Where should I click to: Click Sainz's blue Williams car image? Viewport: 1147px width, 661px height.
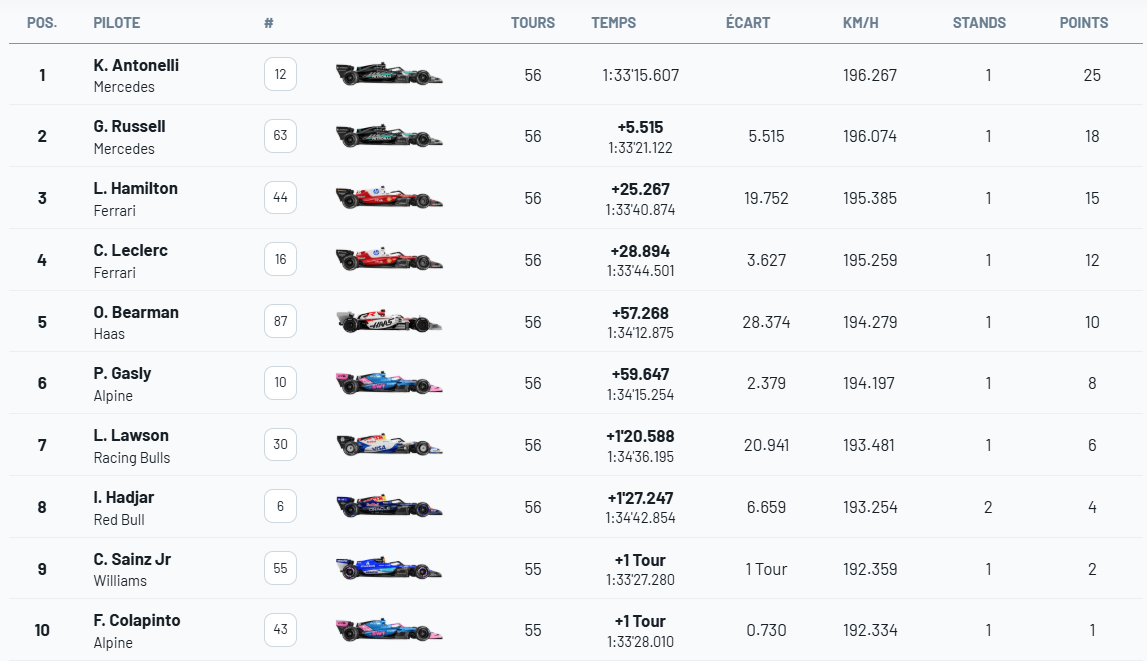(x=389, y=569)
